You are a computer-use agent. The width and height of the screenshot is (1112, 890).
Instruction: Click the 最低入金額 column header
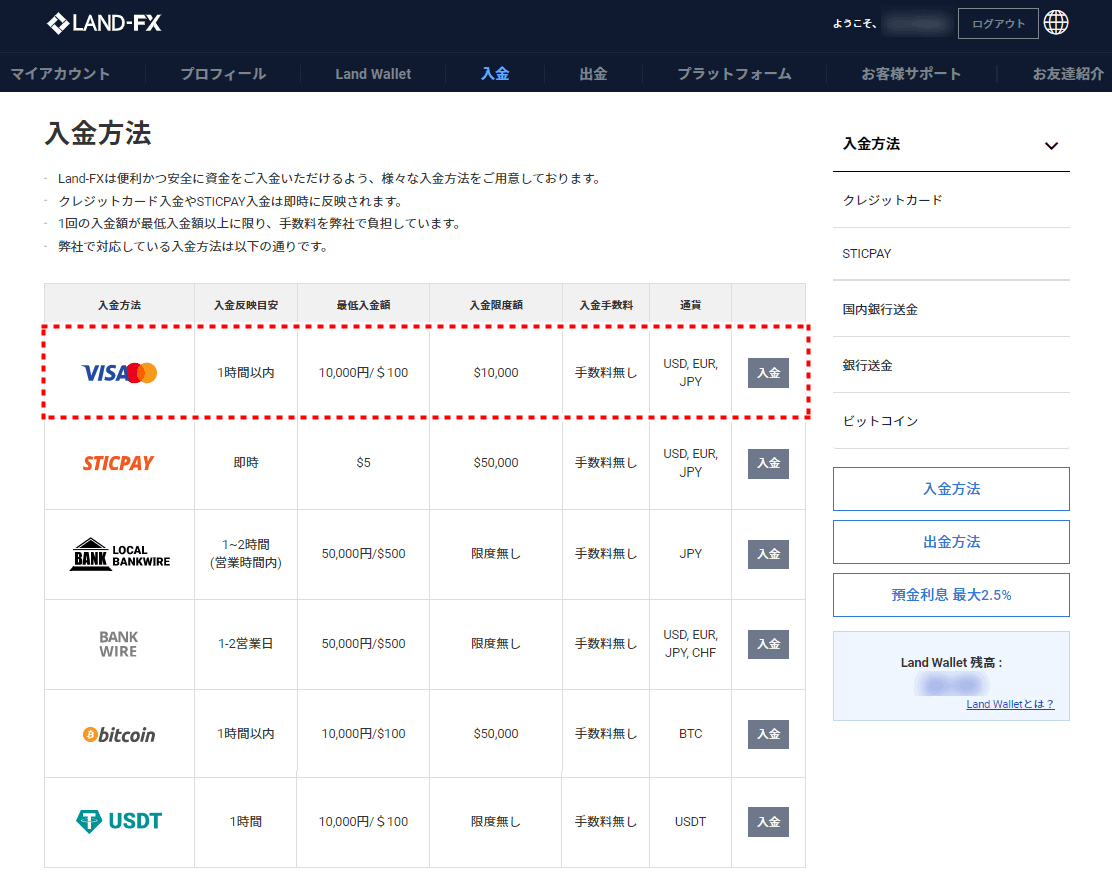363,305
